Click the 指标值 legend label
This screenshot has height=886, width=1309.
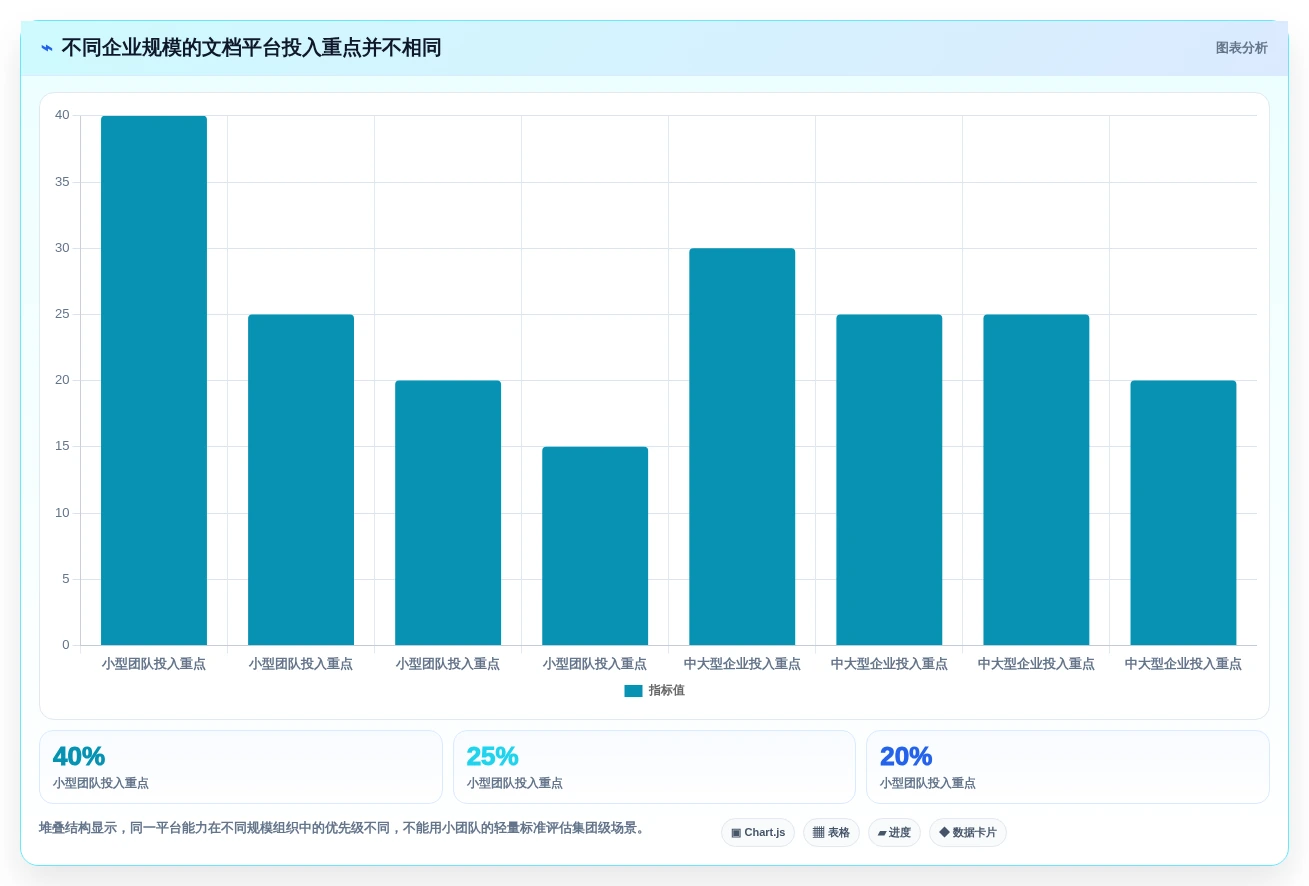point(667,691)
